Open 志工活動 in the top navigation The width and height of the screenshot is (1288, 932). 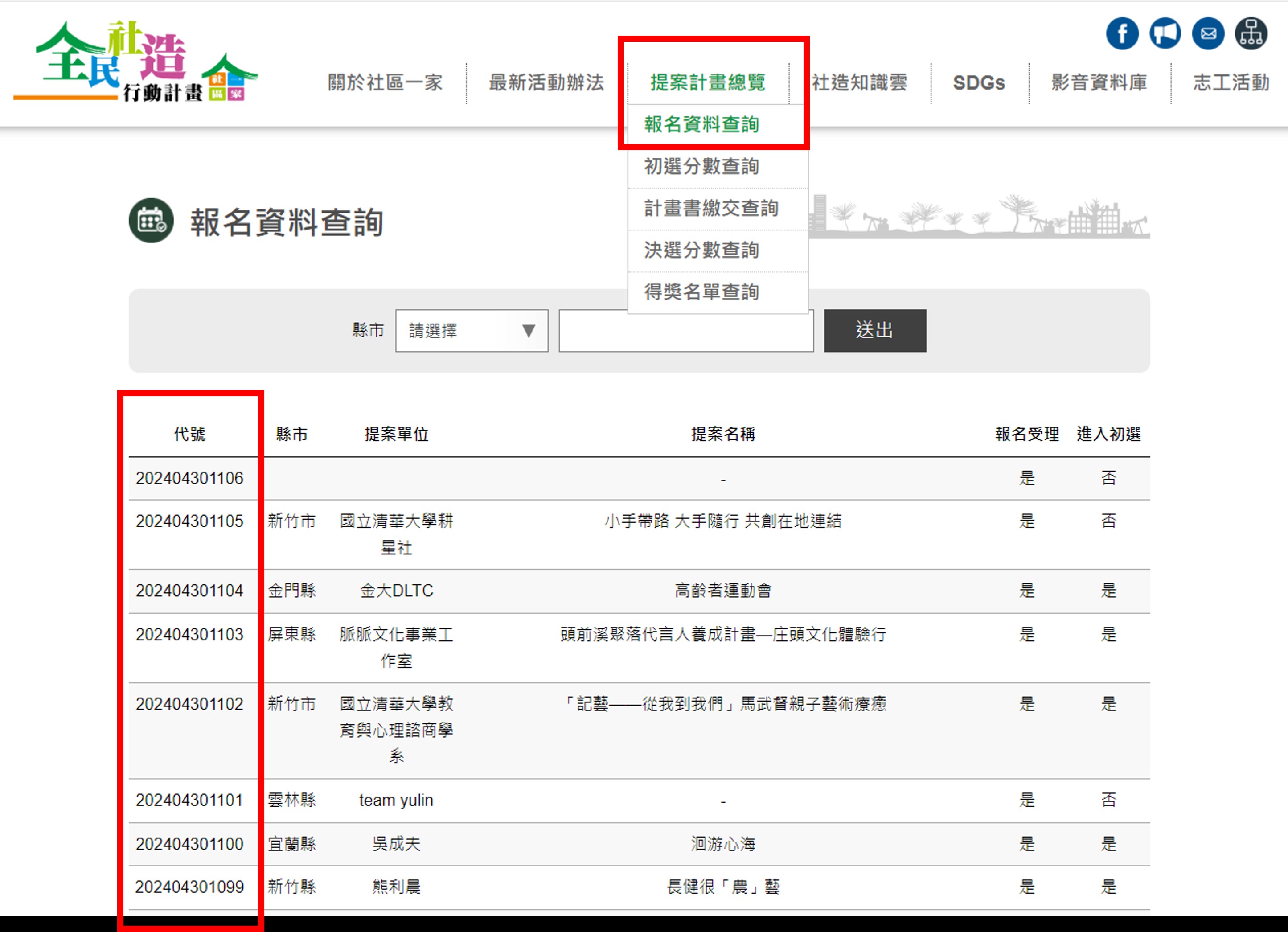pyautogui.click(x=1231, y=82)
